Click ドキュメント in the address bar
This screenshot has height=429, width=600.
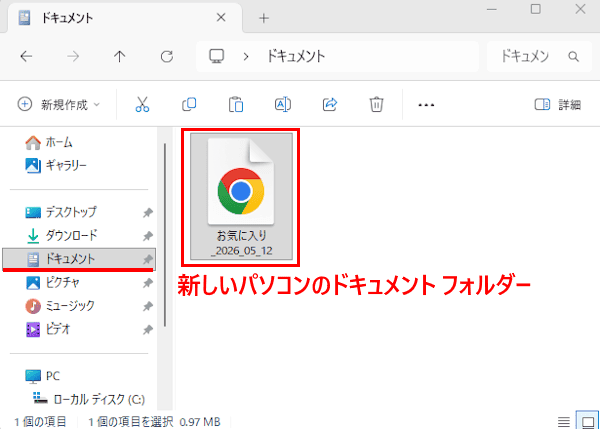point(296,57)
